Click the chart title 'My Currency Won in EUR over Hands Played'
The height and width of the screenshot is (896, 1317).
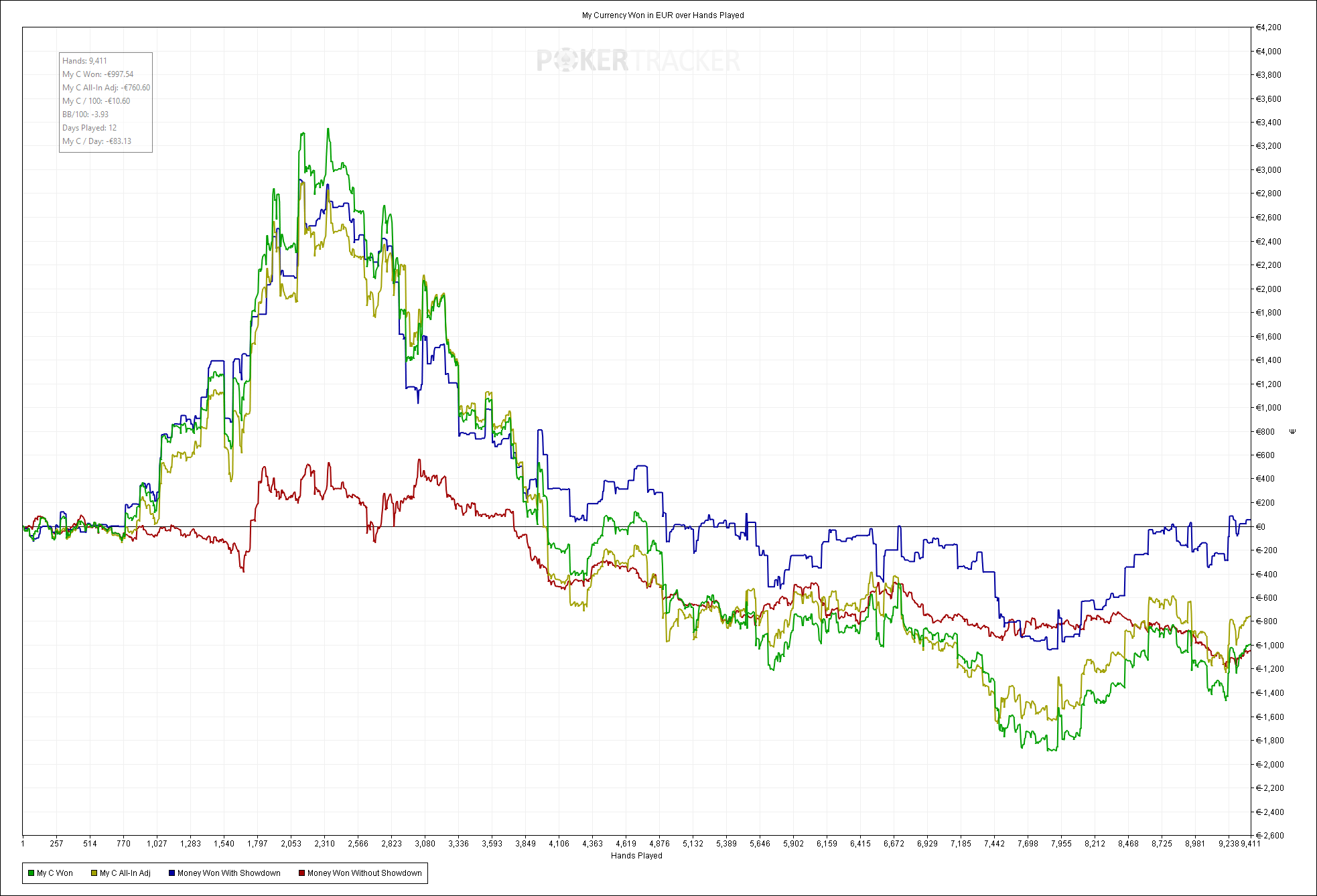pos(663,15)
